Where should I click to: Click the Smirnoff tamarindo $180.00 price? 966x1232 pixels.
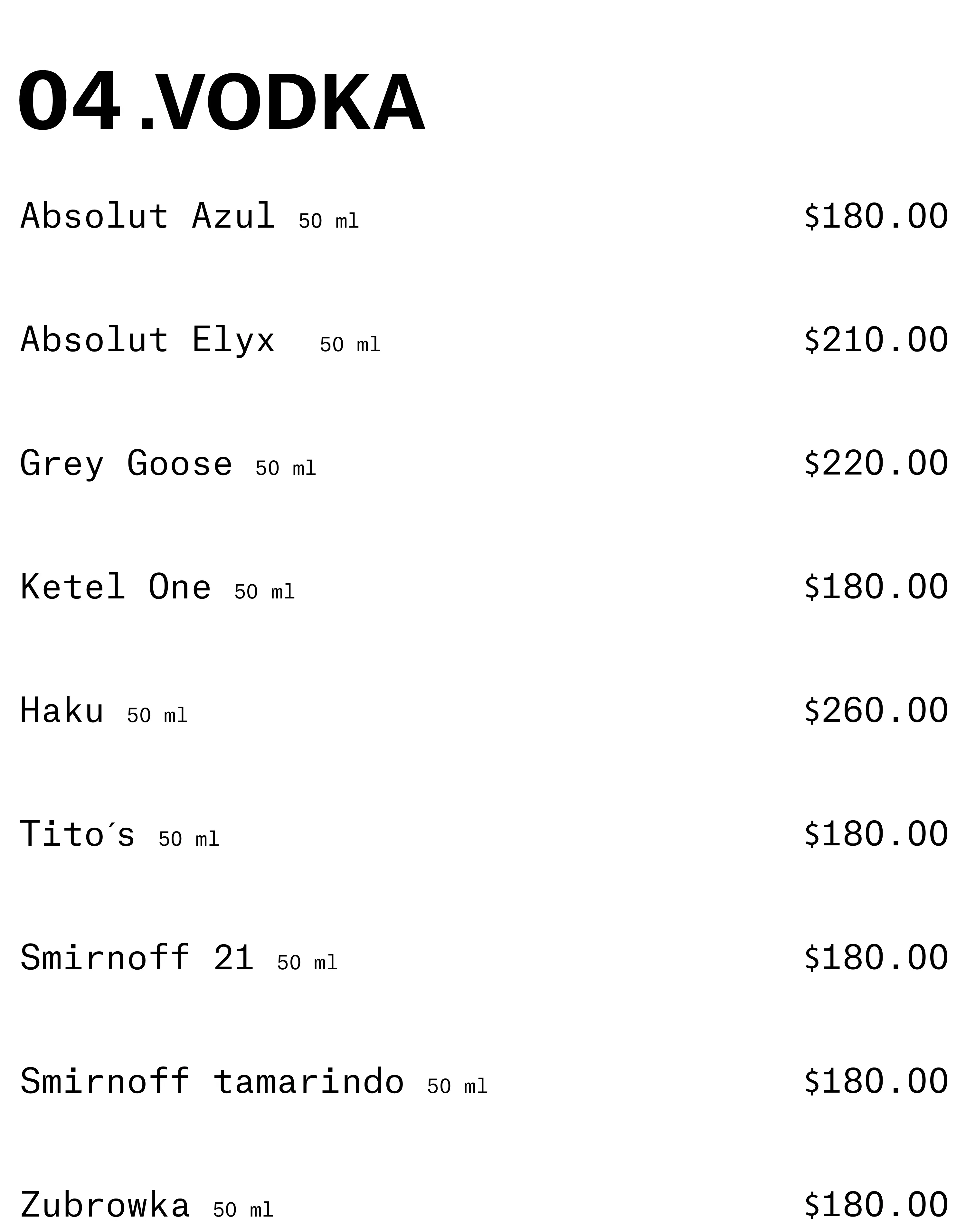pos(876,1081)
